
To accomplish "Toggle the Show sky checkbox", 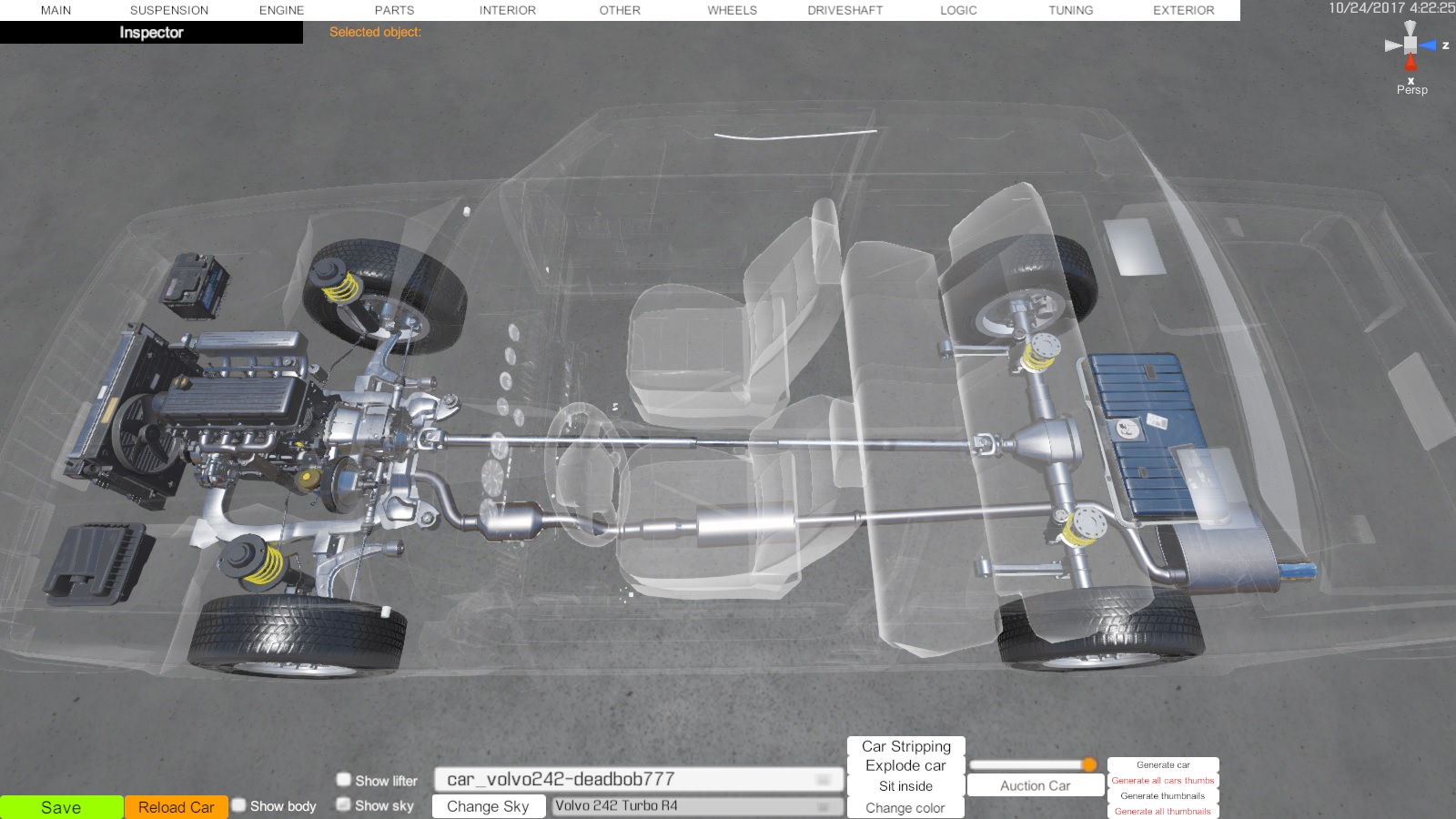I will 344,804.
